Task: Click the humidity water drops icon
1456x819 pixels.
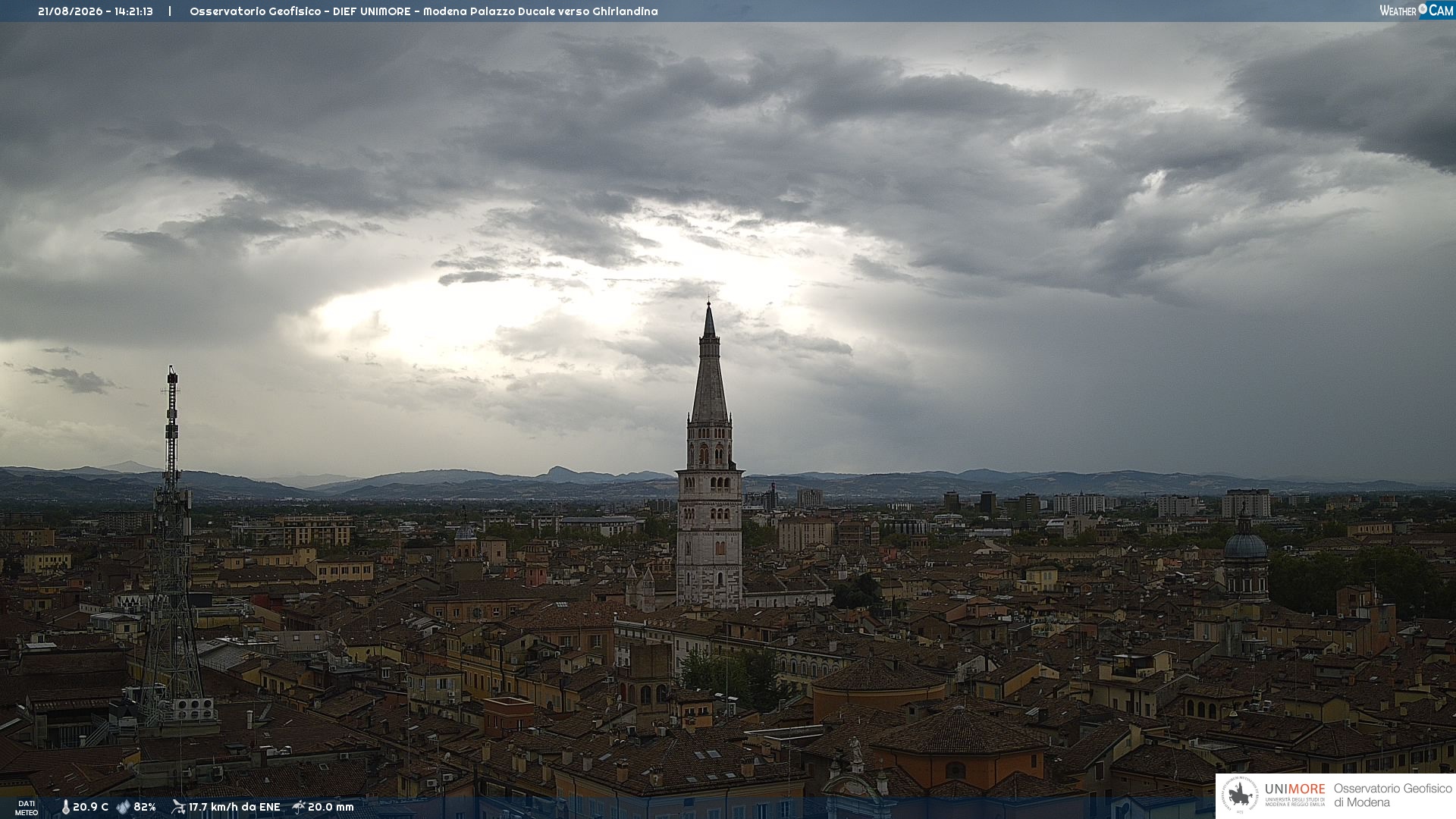Action: click(123, 807)
